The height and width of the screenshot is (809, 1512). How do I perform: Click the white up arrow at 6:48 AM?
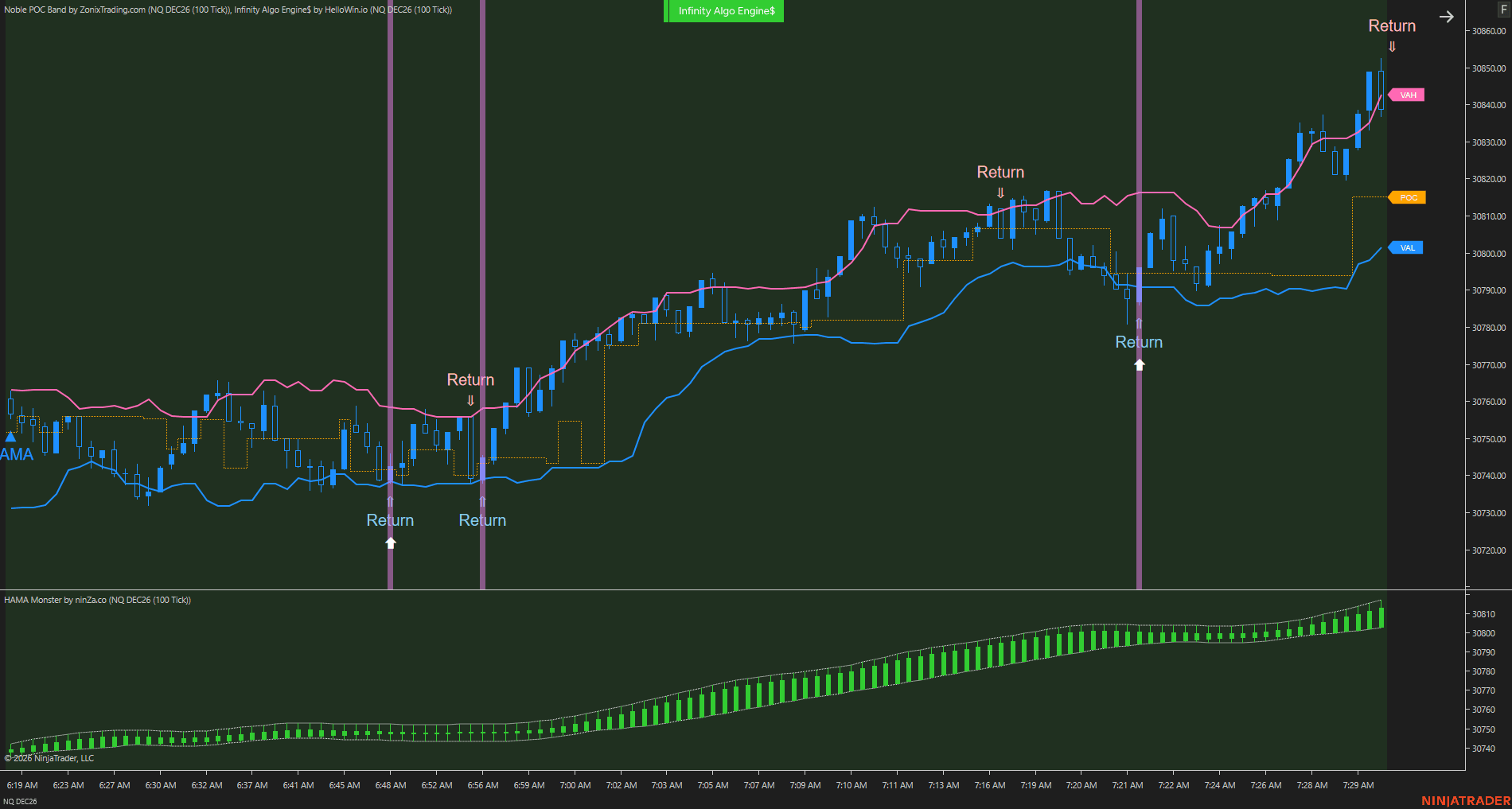391,543
